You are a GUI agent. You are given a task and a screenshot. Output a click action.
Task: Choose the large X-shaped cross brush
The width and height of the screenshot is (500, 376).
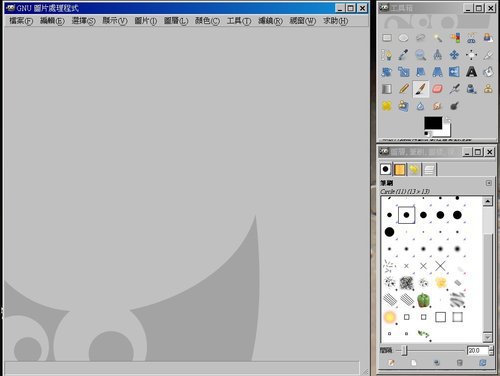(440, 266)
